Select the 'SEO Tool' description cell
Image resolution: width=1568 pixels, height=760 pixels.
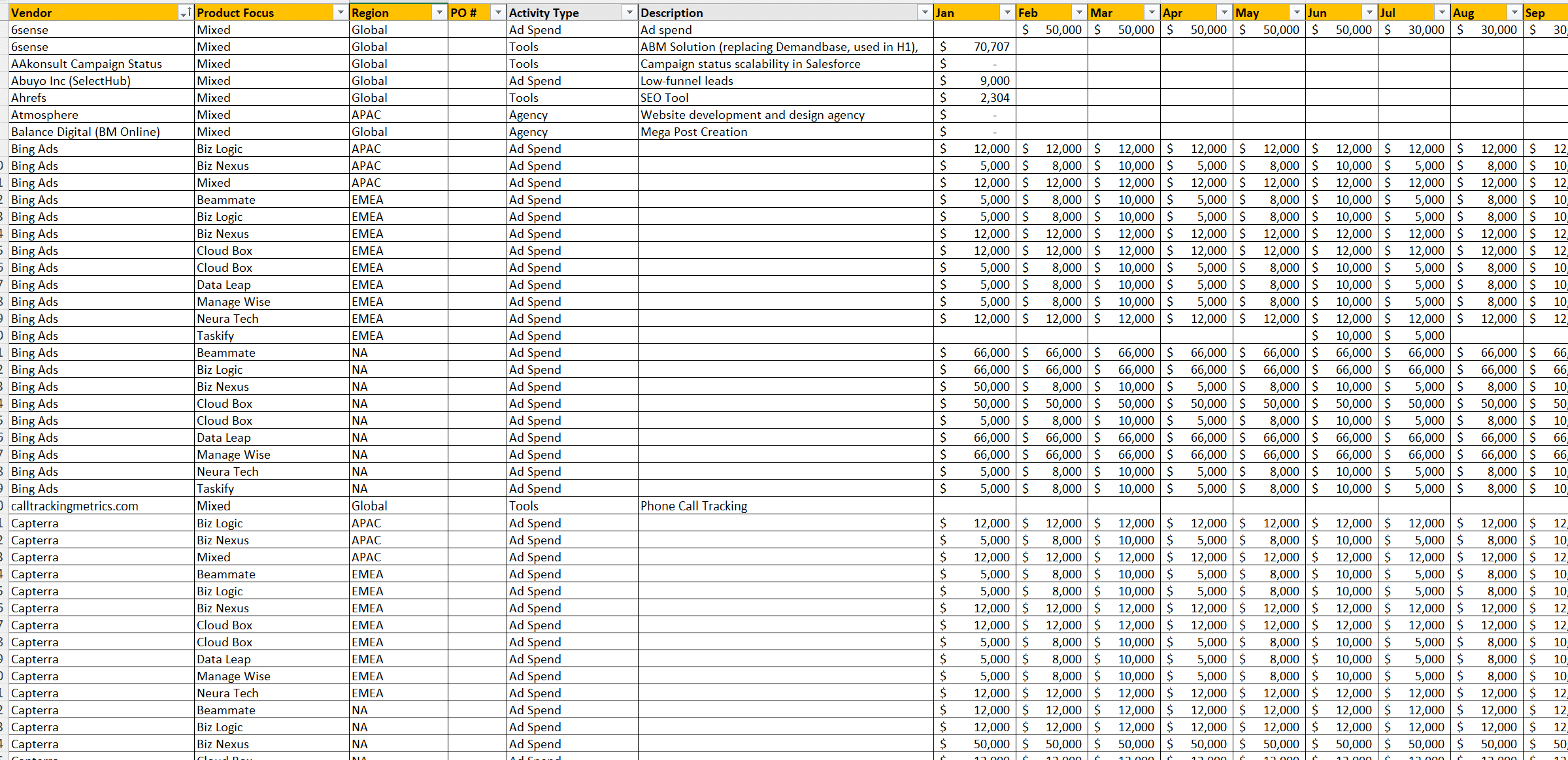pos(786,97)
